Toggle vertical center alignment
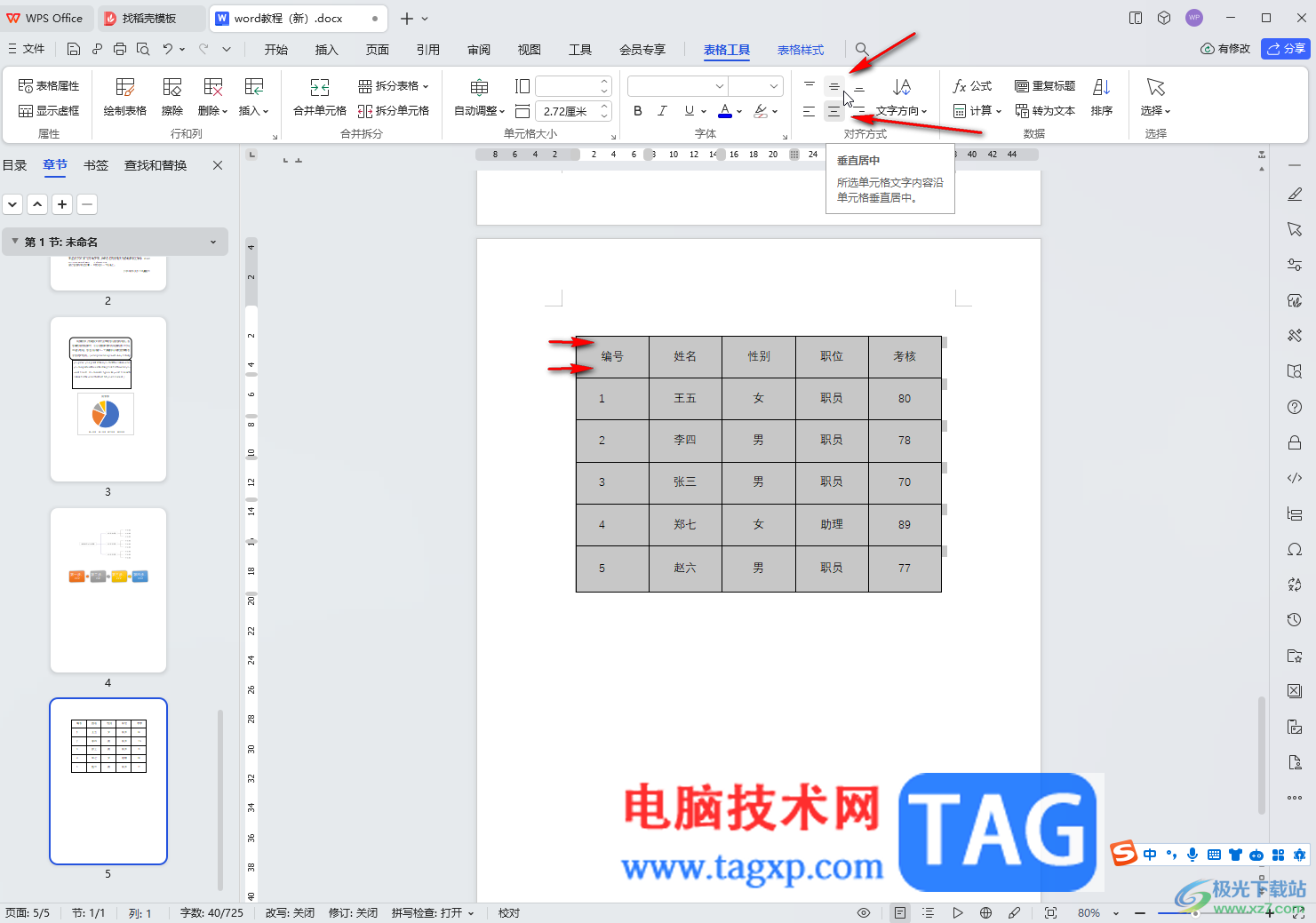Screen dimensions: 1316x923 (833, 86)
